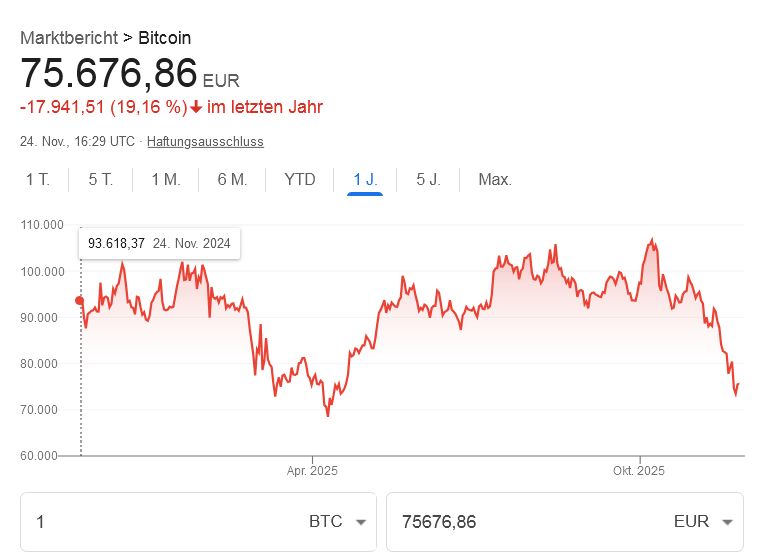Open the EUR currency dropdown arrow
Image resolution: width=784 pixels, height=555 pixels.
point(727,522)
